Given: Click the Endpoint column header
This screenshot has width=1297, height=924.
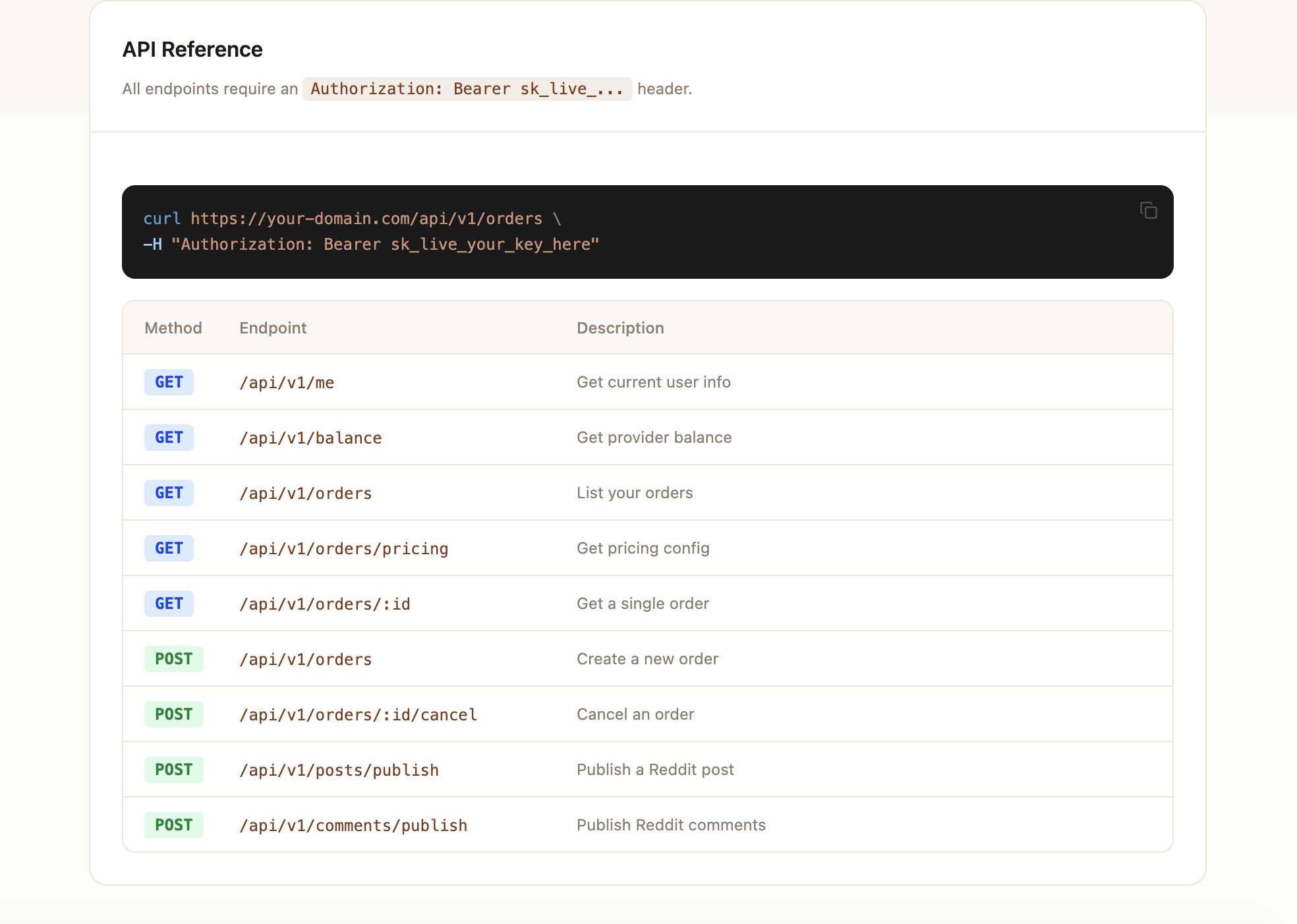Looking at the screenshot, I should tap(273, 328).
